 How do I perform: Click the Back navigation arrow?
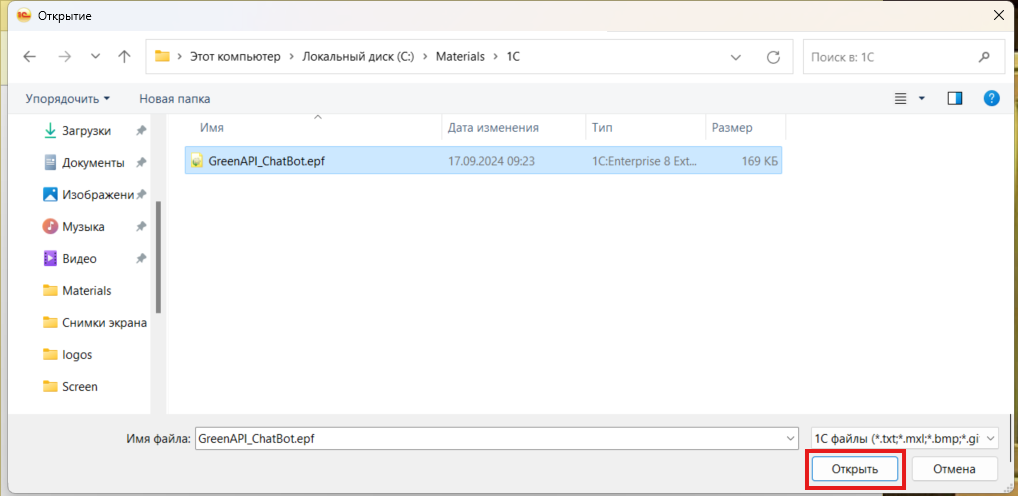(x=29, y=57)
